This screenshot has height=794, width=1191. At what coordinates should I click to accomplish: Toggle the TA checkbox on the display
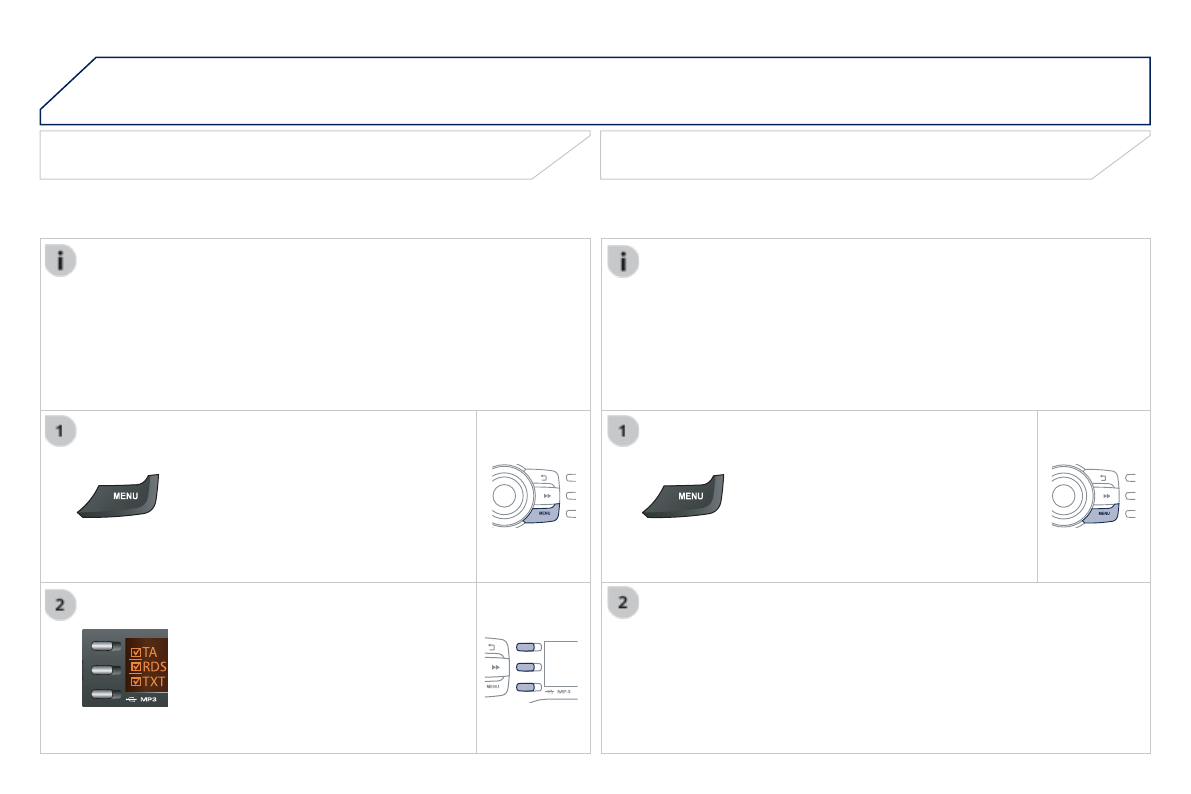137,652
